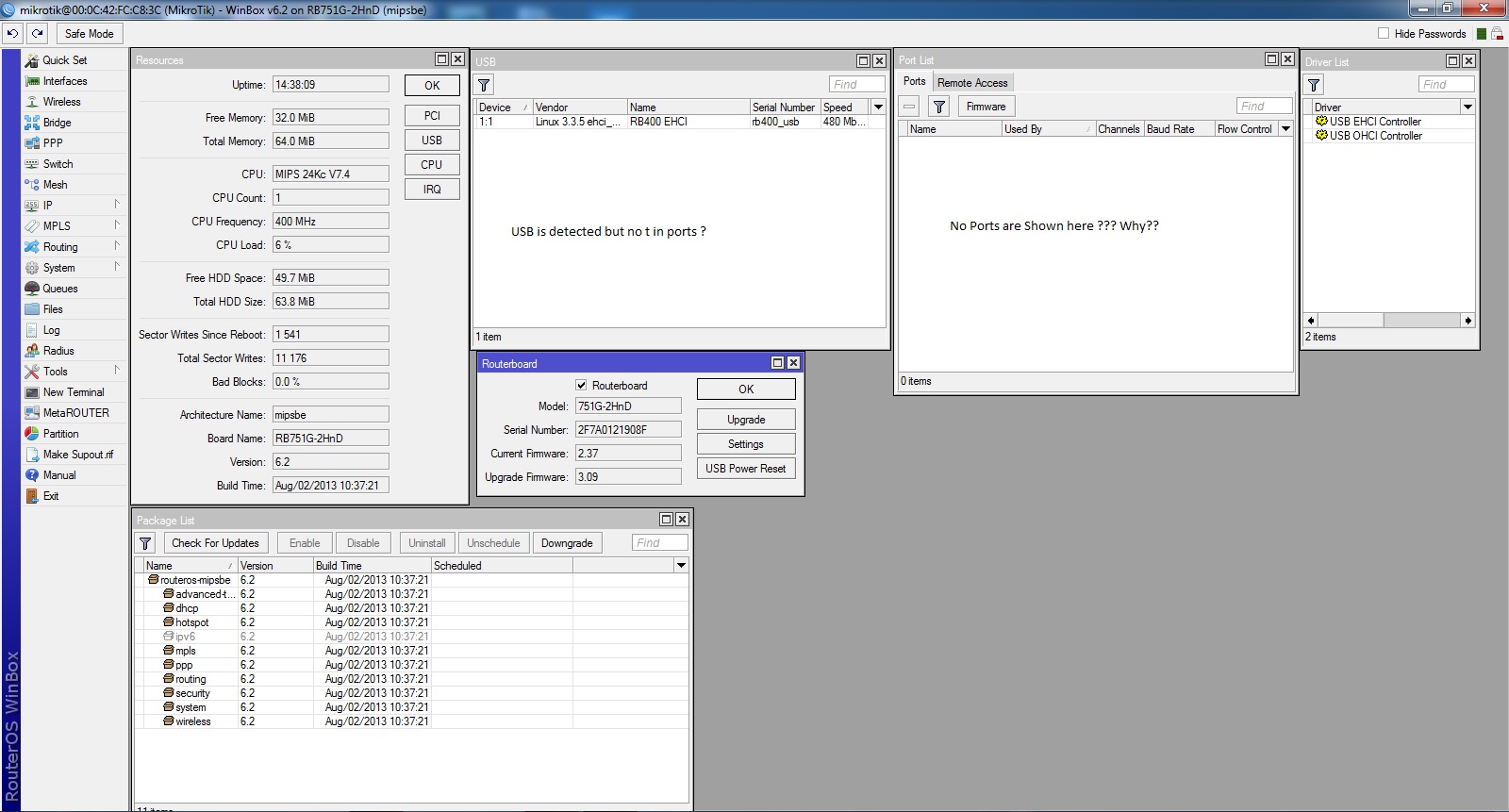Toggle the Hide Passwords checkbox

click(1384, 33)
